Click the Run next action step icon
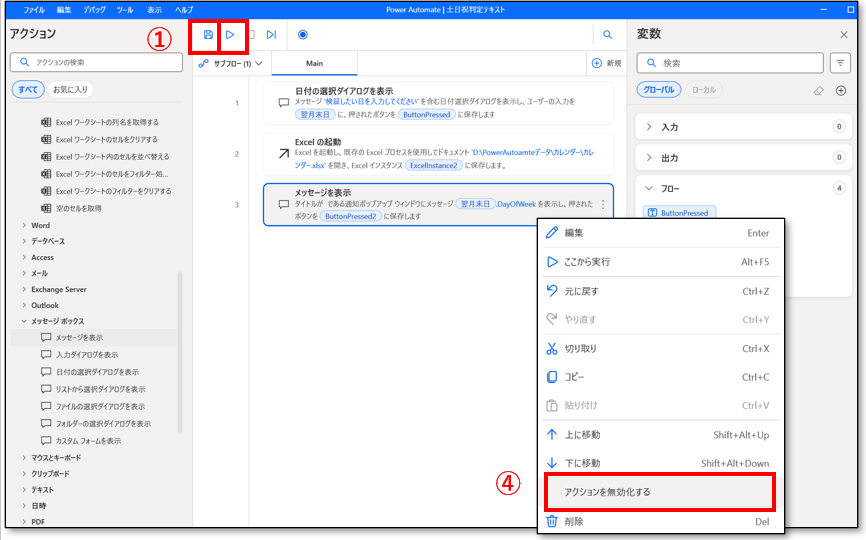Image resolution: width=866 pixels, height=540 pixels. tap(271, 35)
